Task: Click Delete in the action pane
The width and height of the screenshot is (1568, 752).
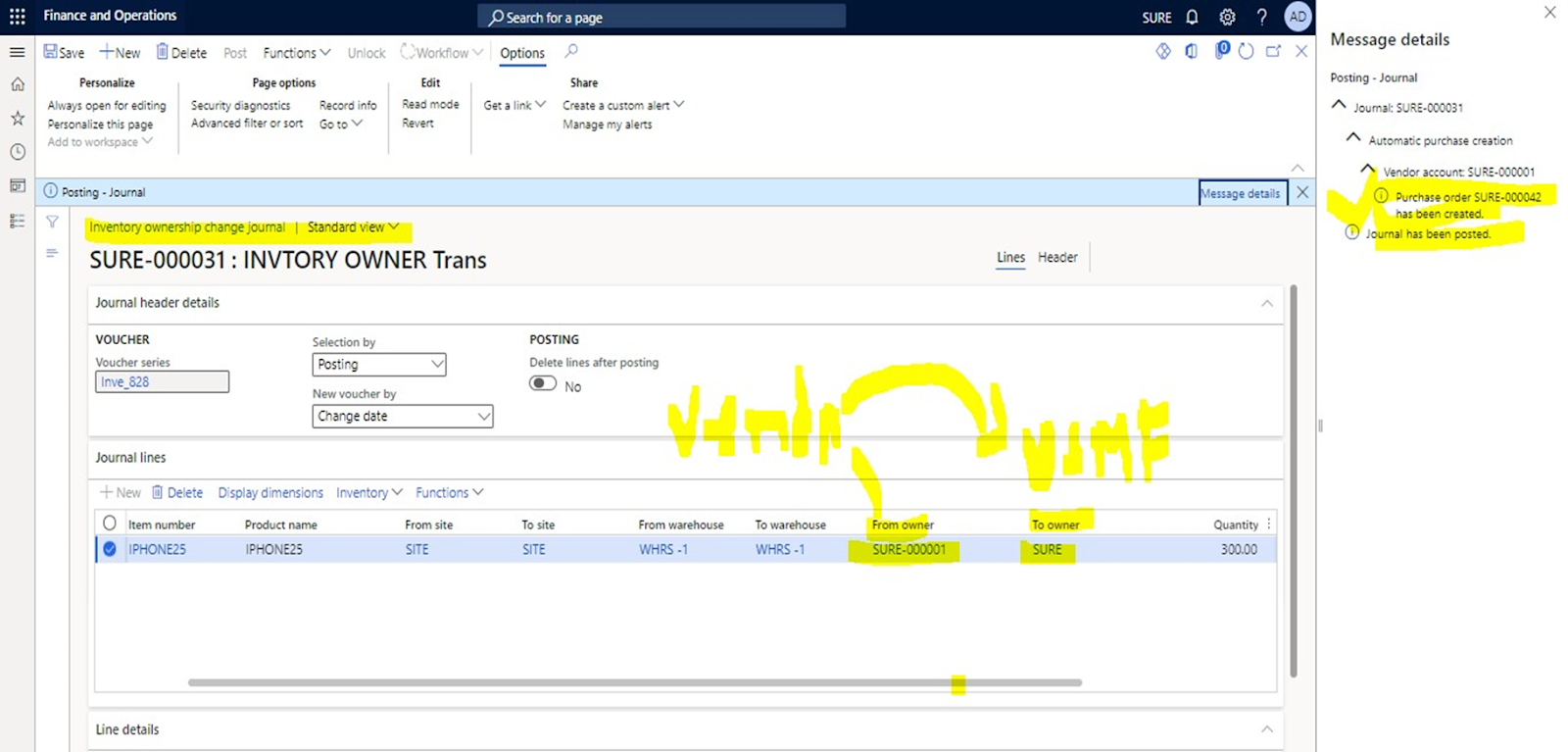Action: 181,52
